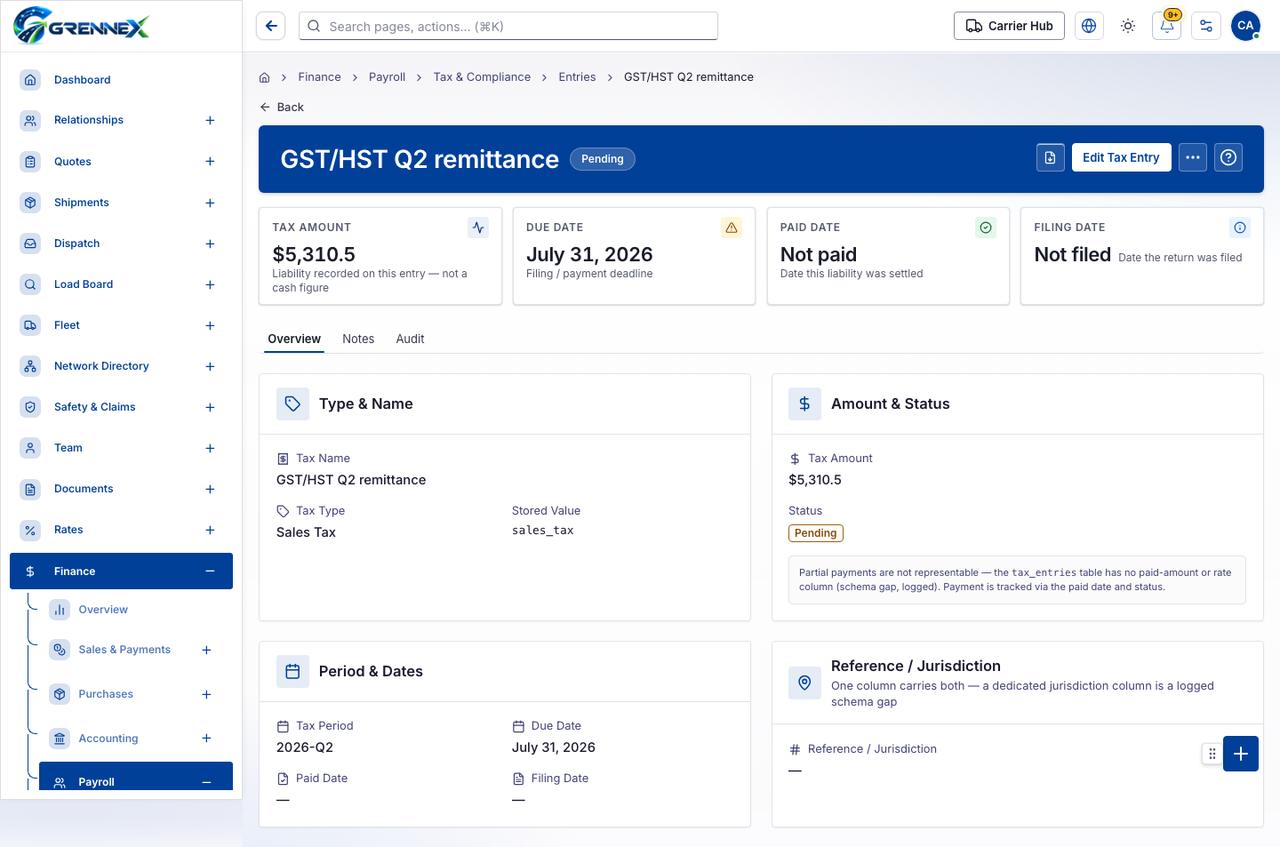Screen dimensions: 1280x847
Task: Open the display settings sliders icon
Action: (x=1206, y=26)
